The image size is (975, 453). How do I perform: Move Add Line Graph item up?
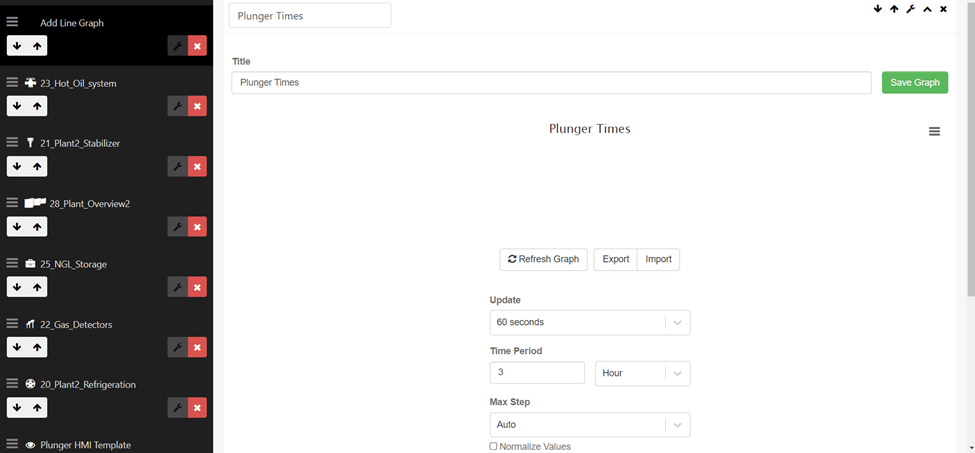point(37,46)
